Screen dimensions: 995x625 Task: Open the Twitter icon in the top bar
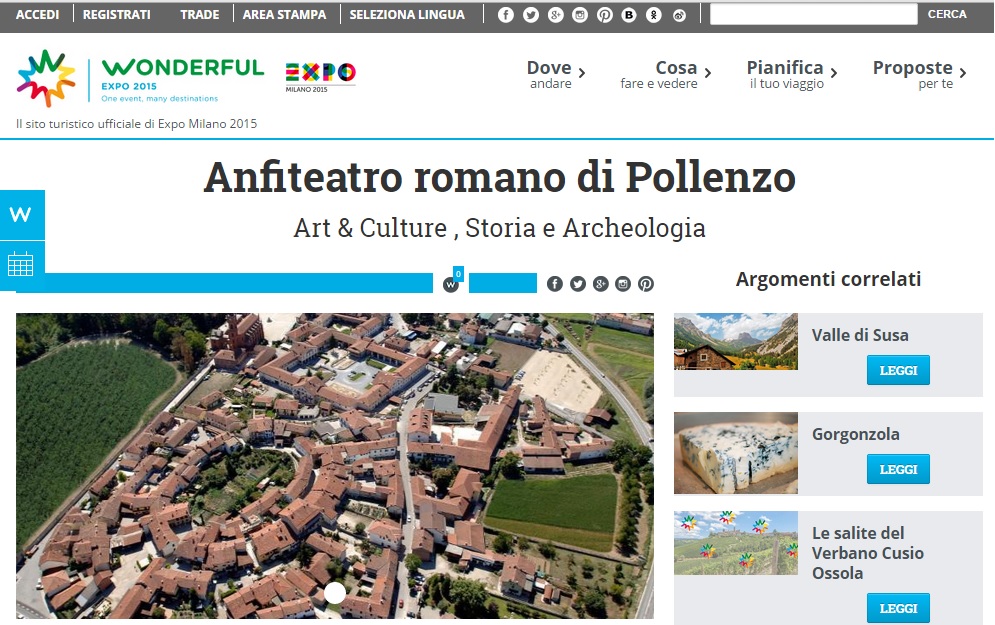point(531,15)
